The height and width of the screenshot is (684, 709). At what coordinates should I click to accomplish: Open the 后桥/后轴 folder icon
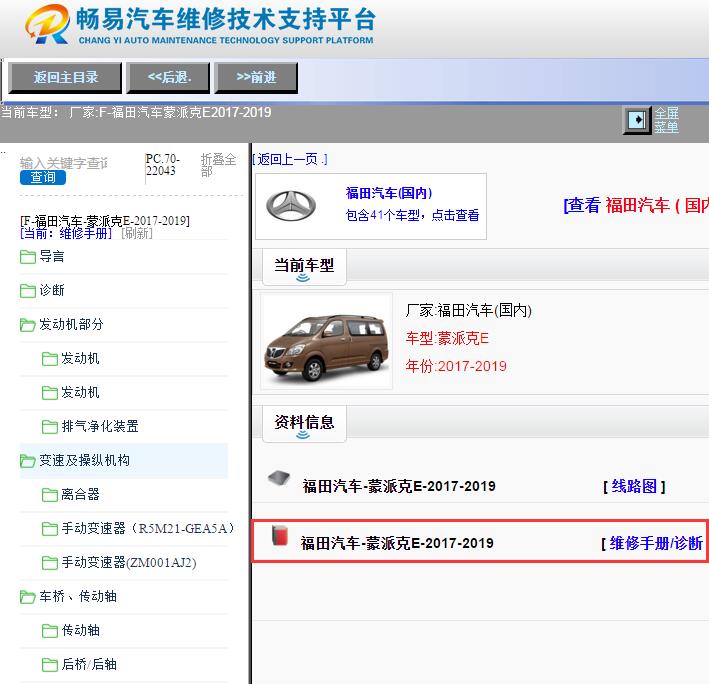click(x=50, y=665)
